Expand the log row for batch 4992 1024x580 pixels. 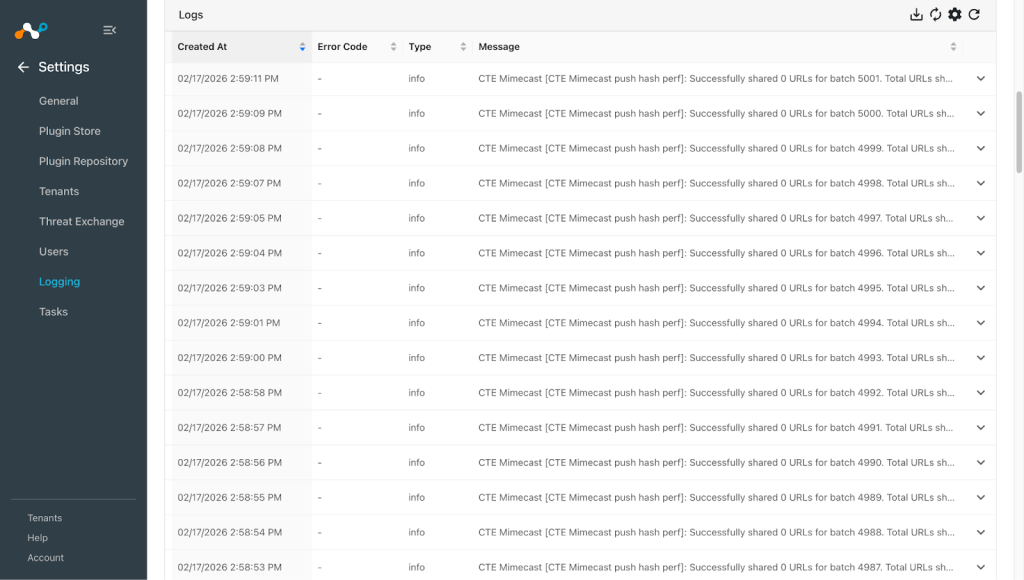click(x=980, y=393)
